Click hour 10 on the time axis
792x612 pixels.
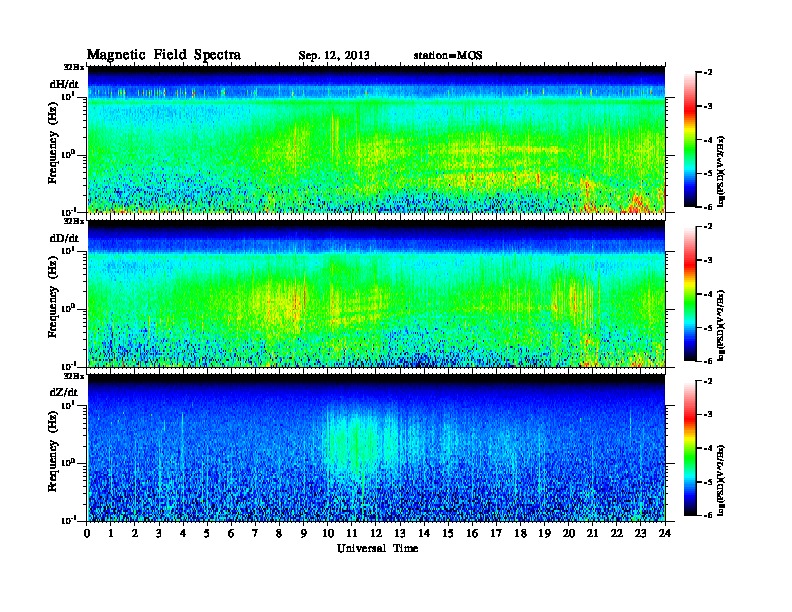328,533
